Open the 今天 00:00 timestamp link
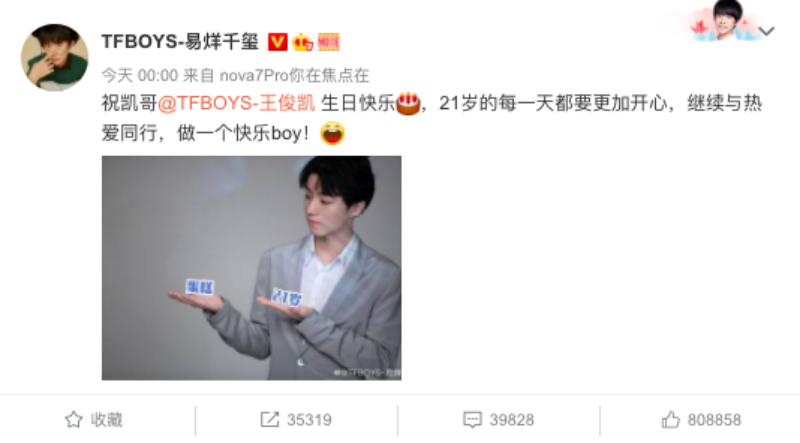 pyautogui.click(x=140, y=76)
